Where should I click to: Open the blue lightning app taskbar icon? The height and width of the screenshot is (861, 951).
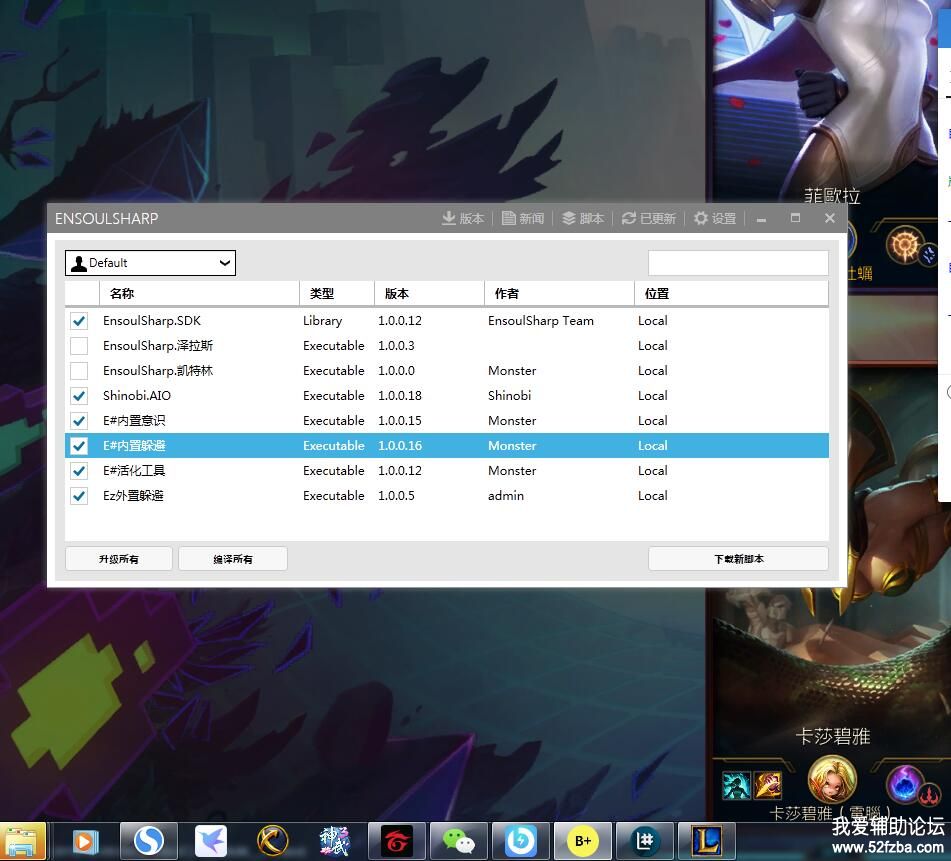tap(521, 842)
